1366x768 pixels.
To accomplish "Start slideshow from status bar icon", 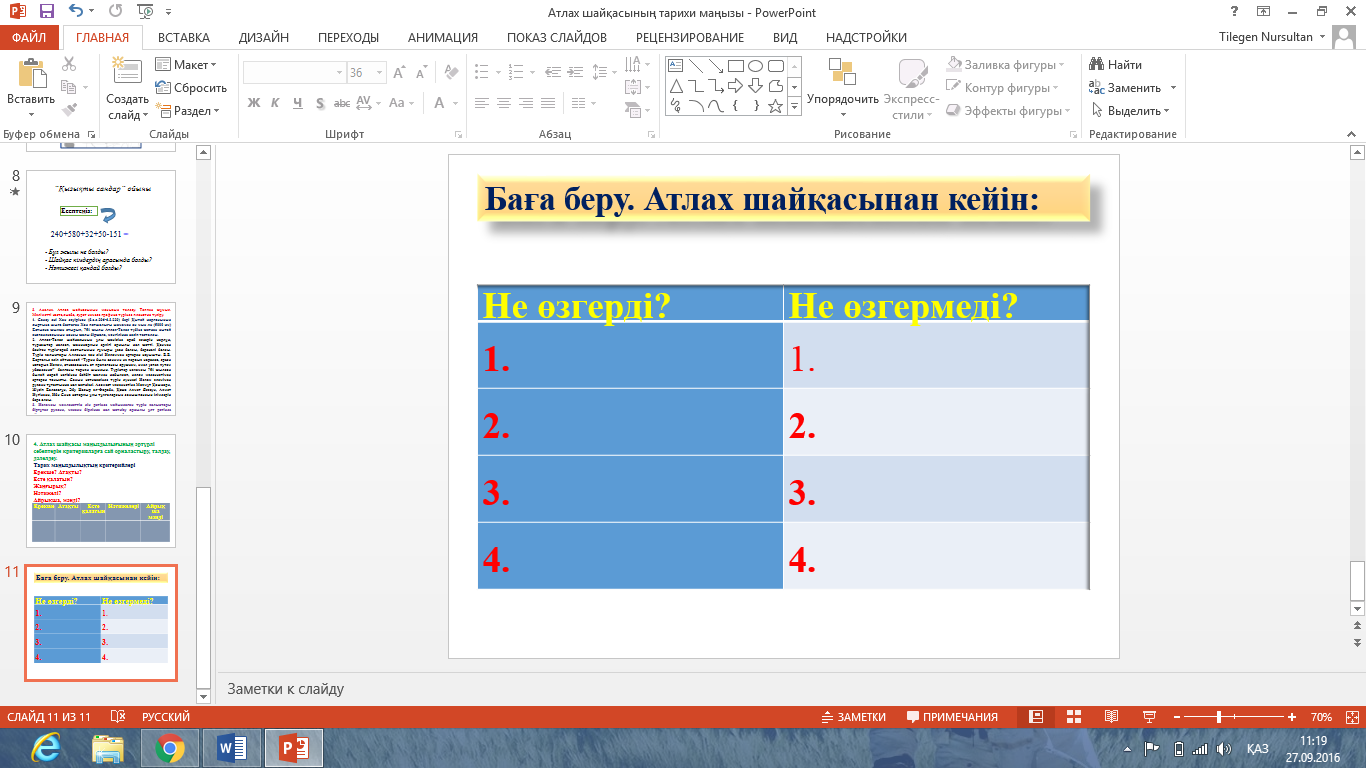I will [x=1148, y=717].
